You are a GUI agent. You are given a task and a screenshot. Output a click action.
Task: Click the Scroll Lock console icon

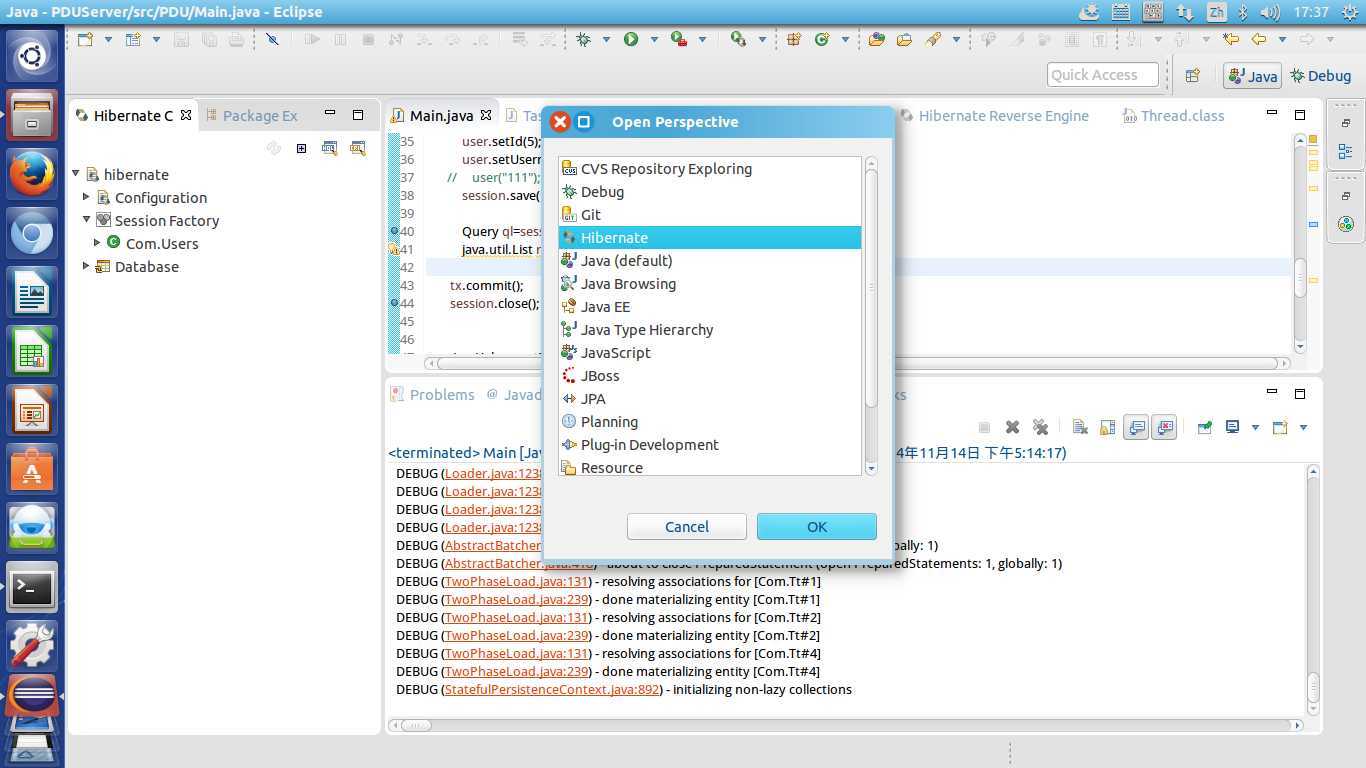click(1108, 427)
